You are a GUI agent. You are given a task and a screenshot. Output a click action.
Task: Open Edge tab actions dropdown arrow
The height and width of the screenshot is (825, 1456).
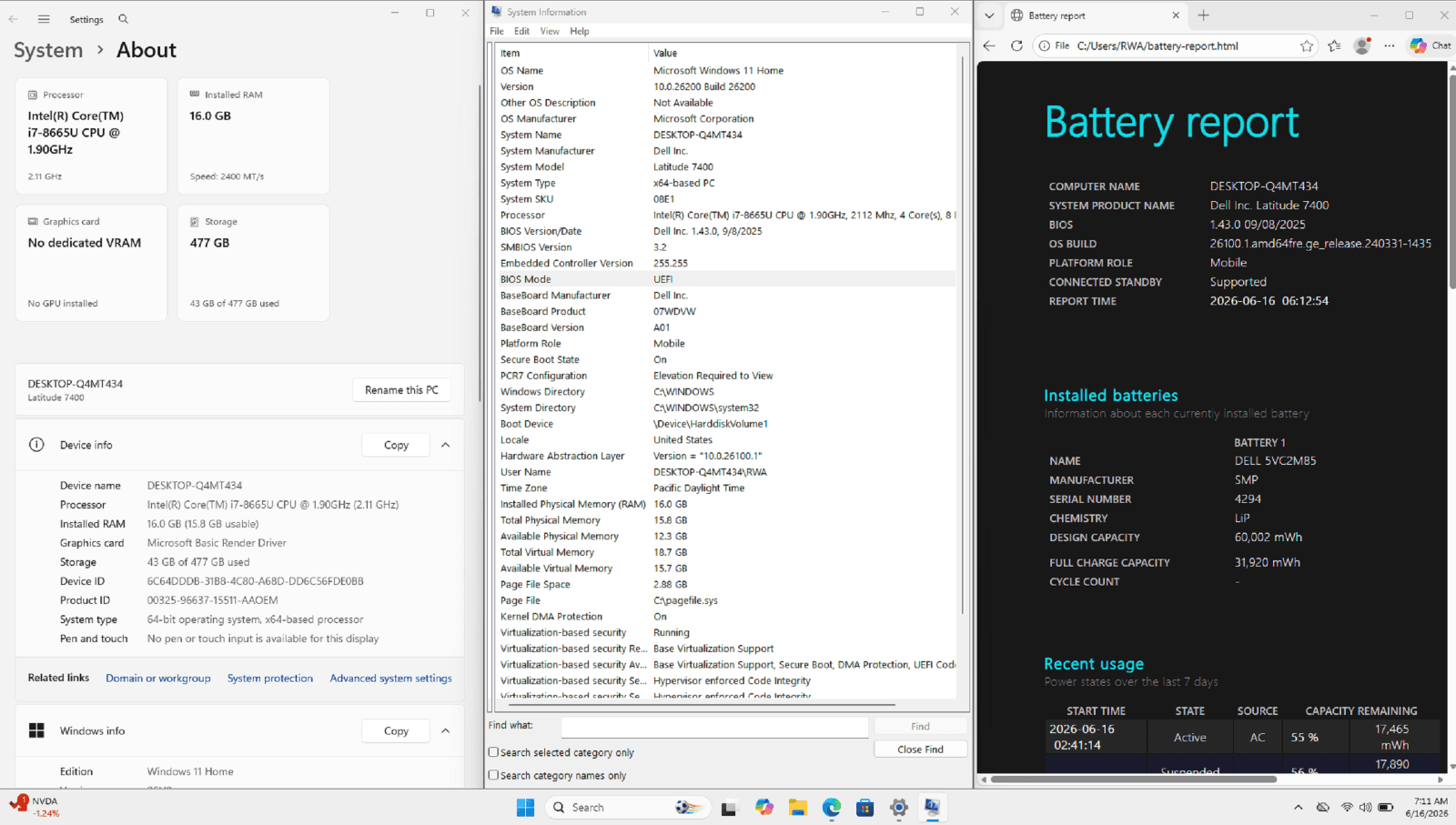click(x=989, y=15)
